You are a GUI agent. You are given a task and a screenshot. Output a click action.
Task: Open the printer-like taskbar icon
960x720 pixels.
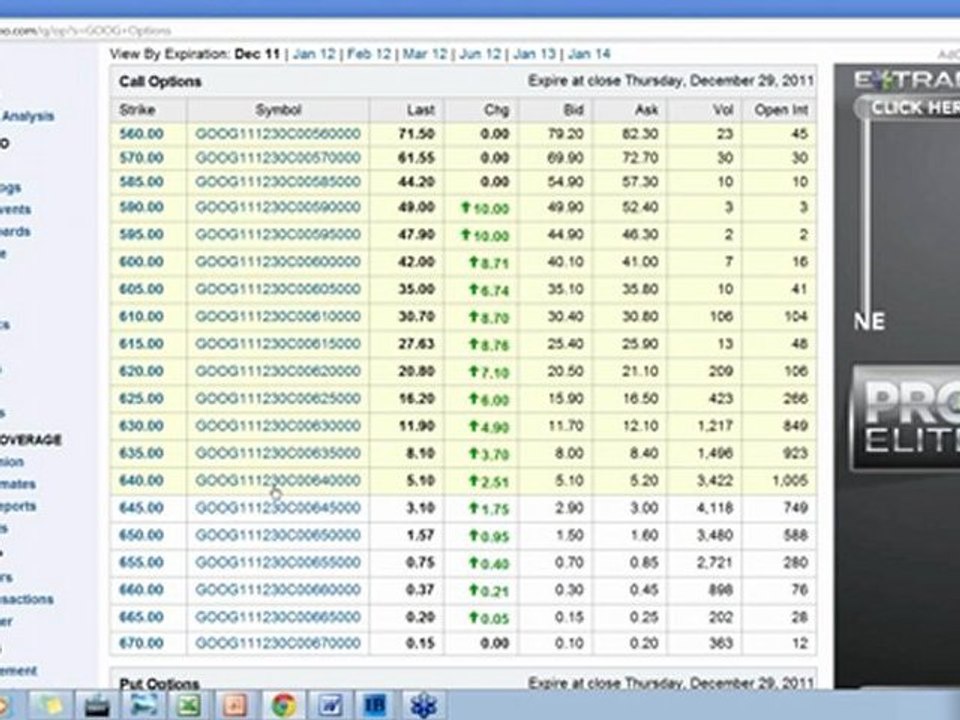(97, 706)
